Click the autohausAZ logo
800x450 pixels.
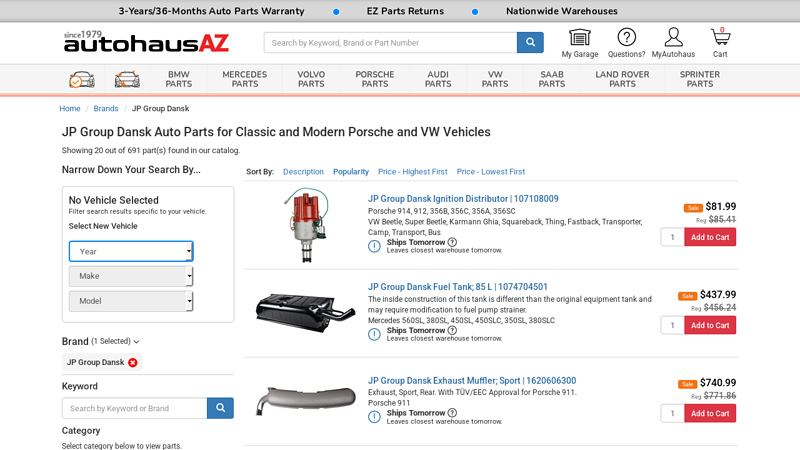[146, 42]
